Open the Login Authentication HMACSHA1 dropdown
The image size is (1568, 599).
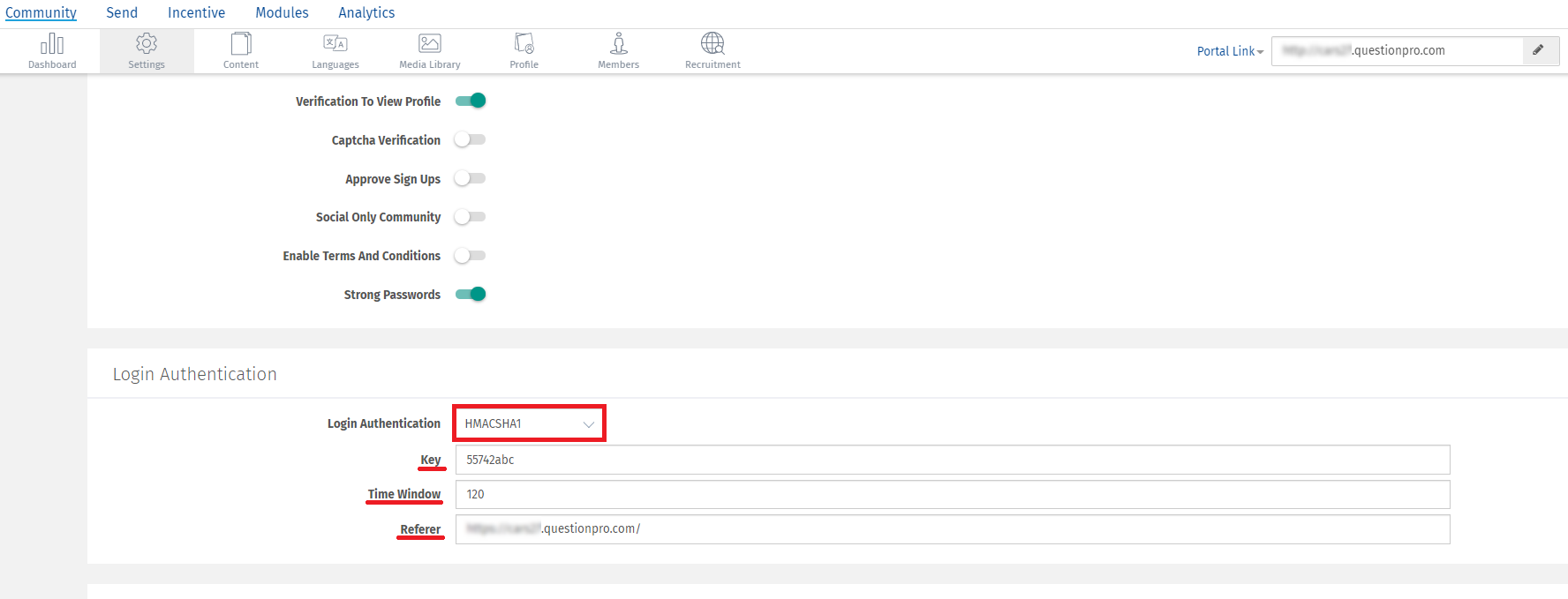[x=529, y=423]
